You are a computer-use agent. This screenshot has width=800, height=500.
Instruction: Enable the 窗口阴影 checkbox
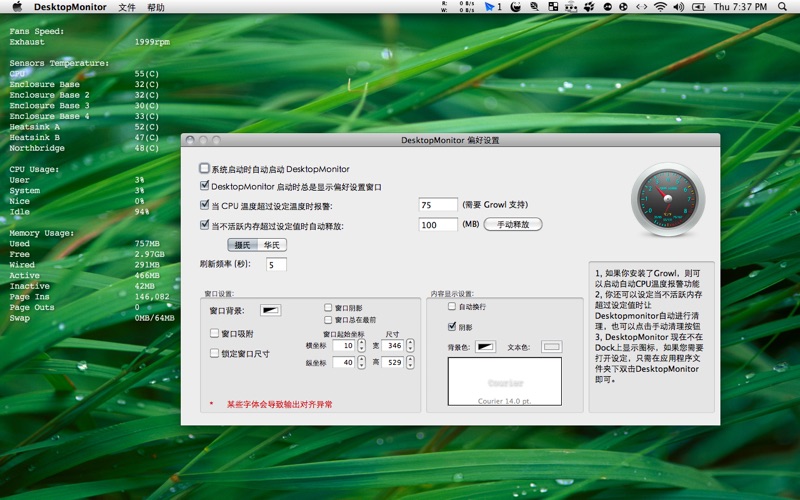328,307
